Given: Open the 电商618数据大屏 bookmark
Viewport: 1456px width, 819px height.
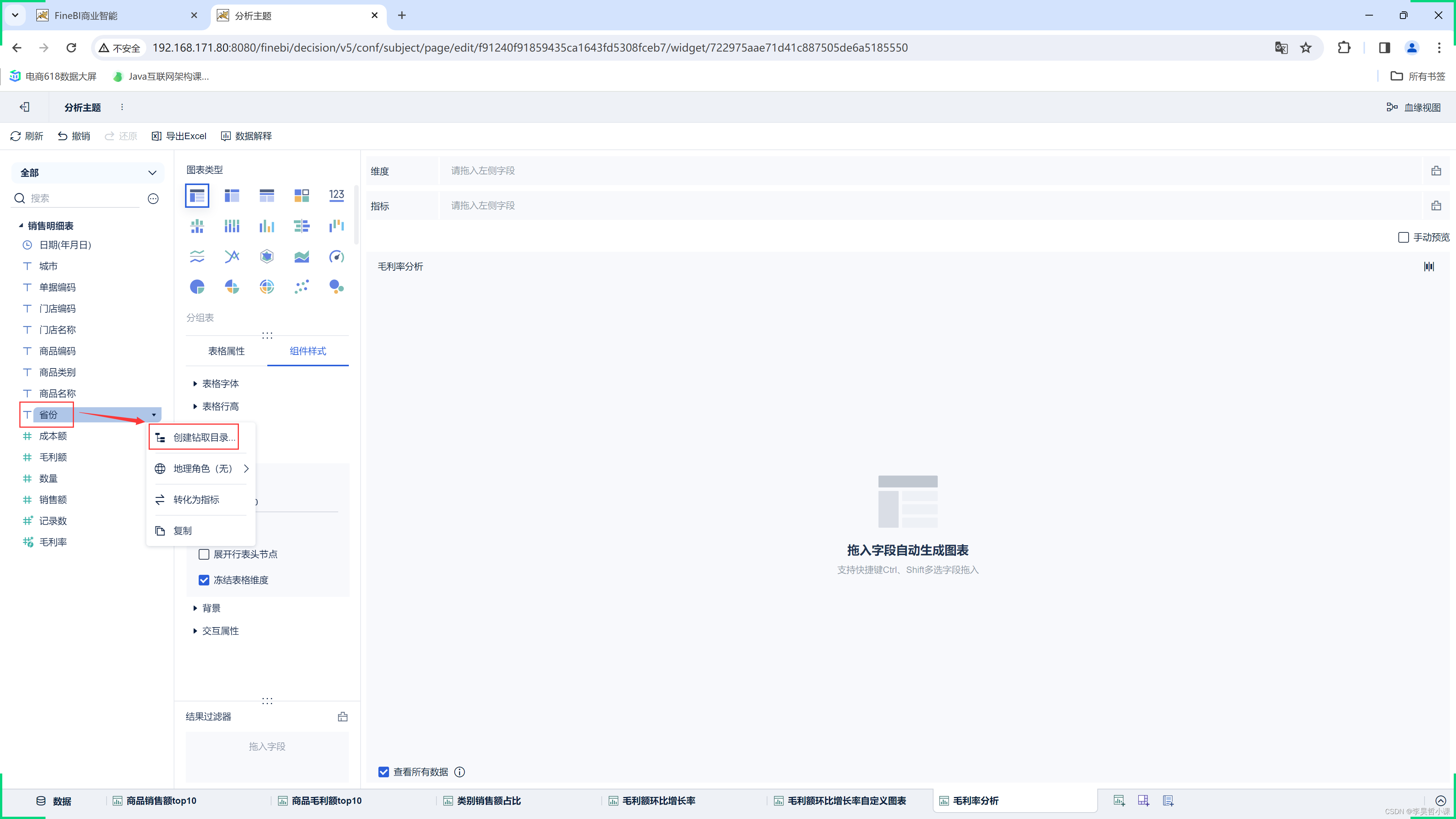Looking at the screenshot, I should tap(53, 76).
